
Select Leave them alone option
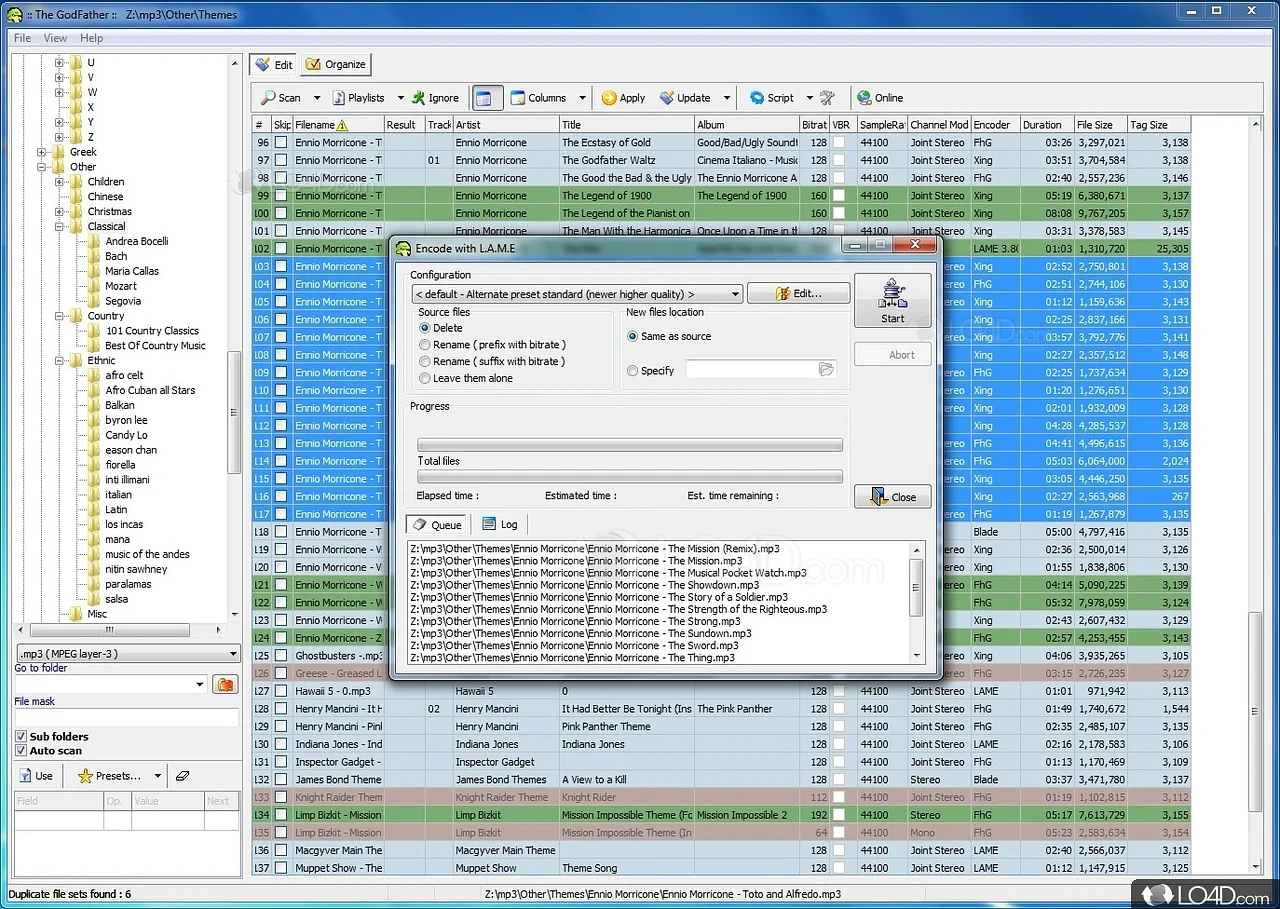466,378
